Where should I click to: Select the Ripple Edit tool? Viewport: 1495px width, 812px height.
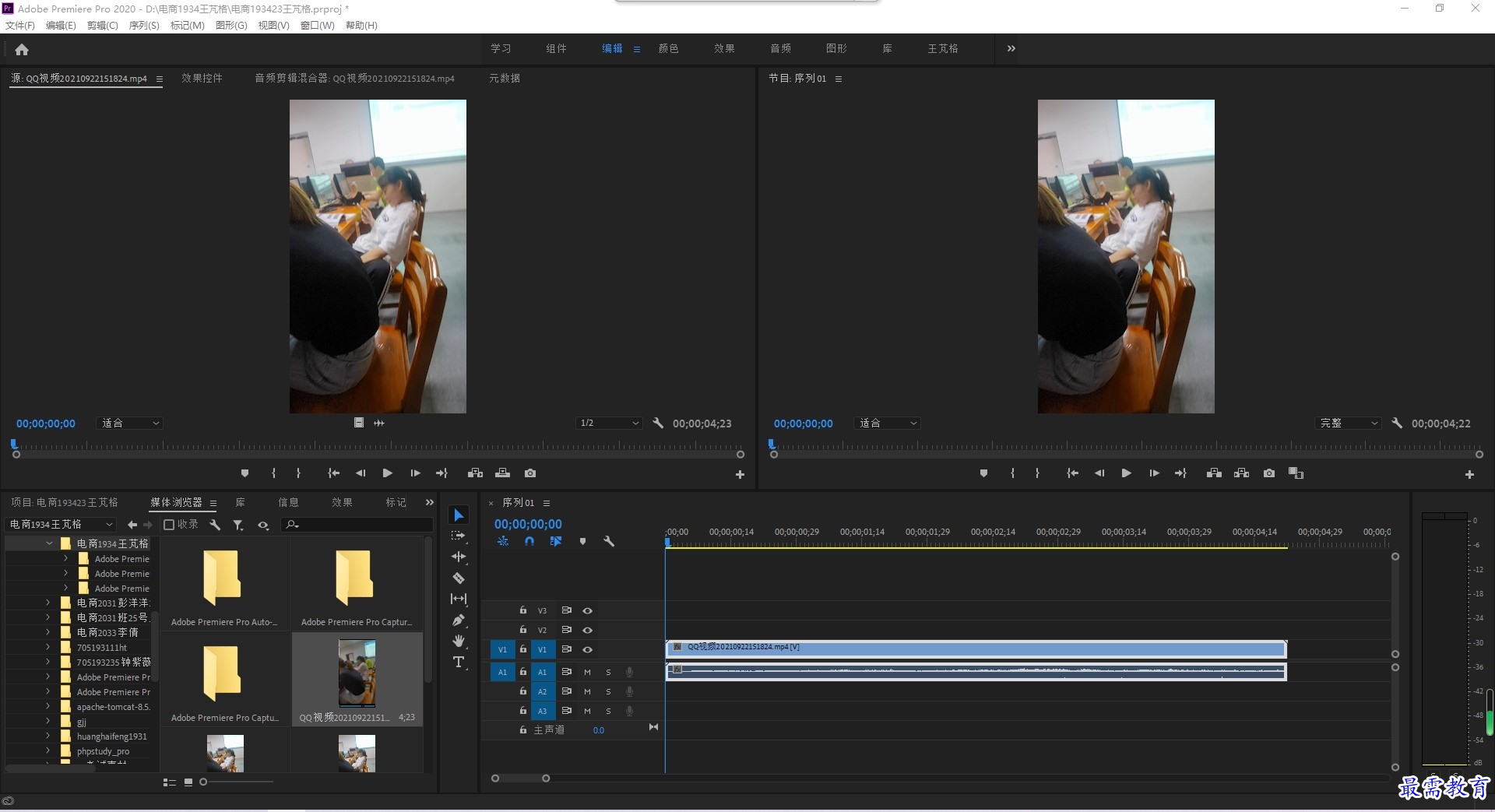pos(459,557)
